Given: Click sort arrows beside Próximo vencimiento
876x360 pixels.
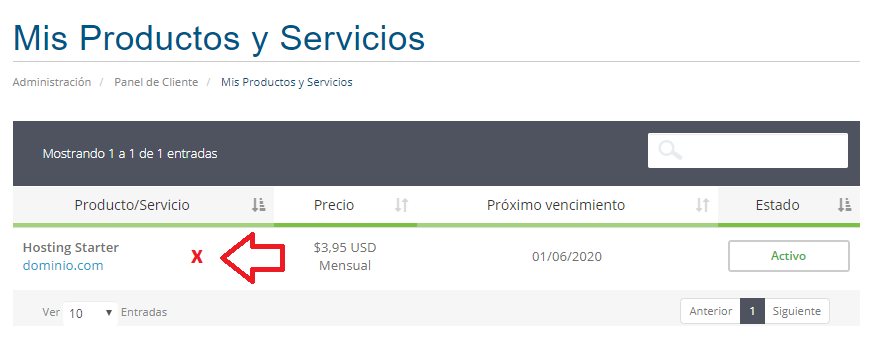Looking at the screenshot, I should (702, 205).
